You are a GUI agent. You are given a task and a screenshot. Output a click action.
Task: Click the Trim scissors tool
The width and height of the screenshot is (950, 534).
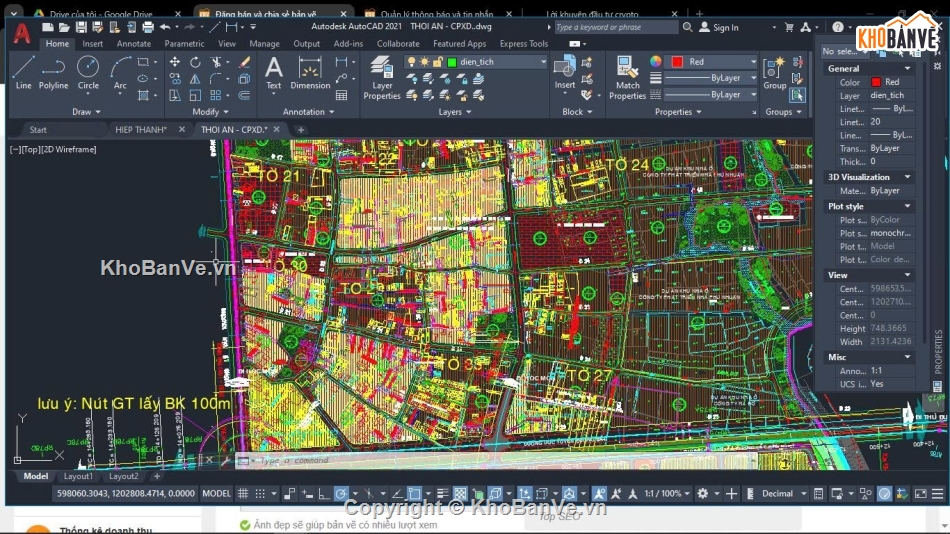click(x=216, y=62)
